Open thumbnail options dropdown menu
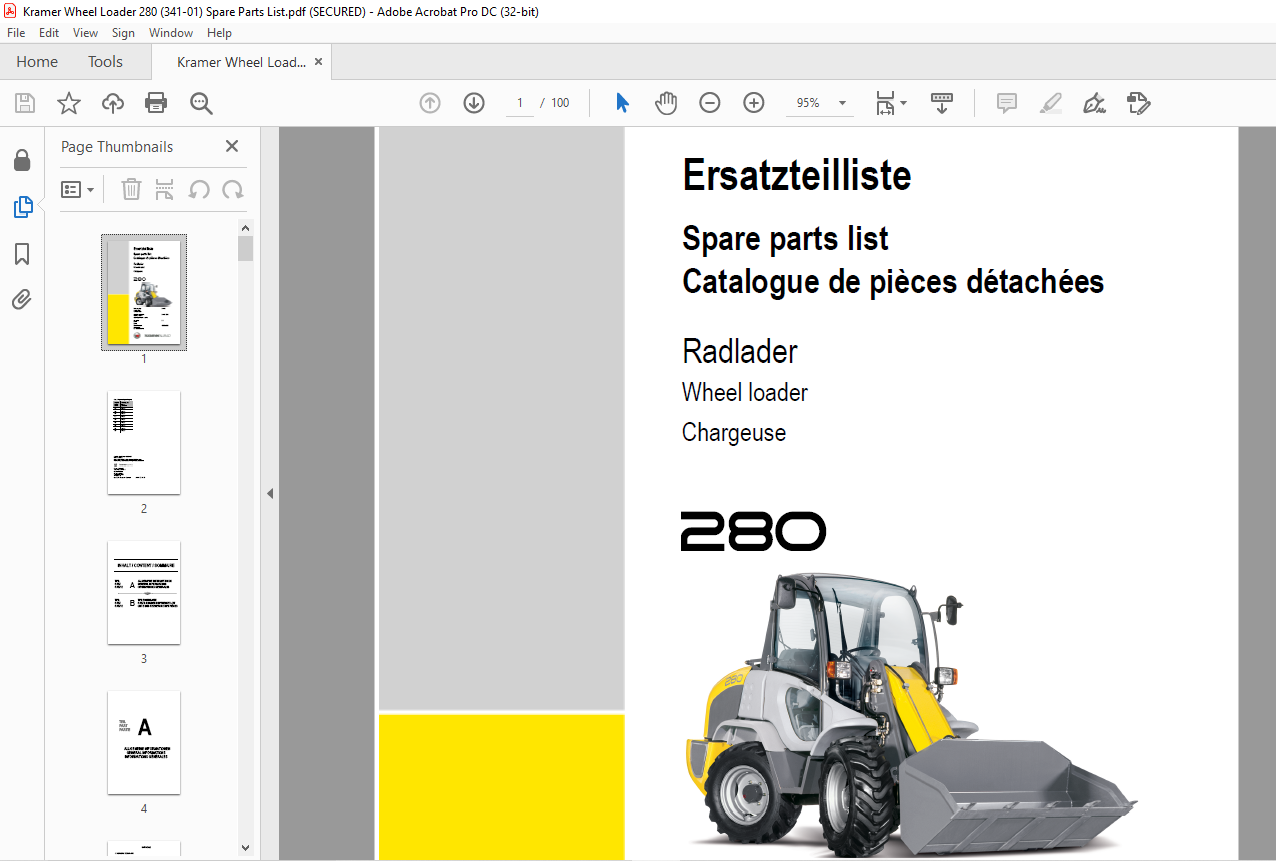This screenshot has width=1276, height=861. [x=78, y=189]
